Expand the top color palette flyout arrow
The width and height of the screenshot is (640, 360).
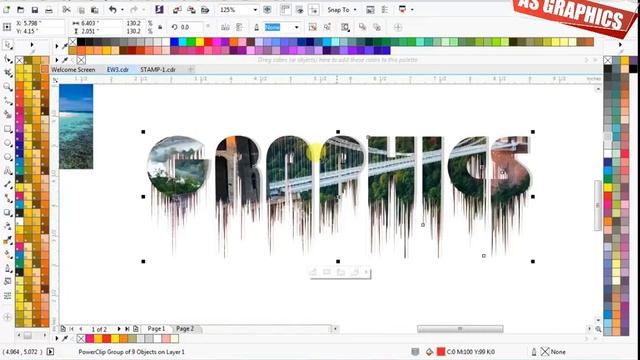[57, 46]
